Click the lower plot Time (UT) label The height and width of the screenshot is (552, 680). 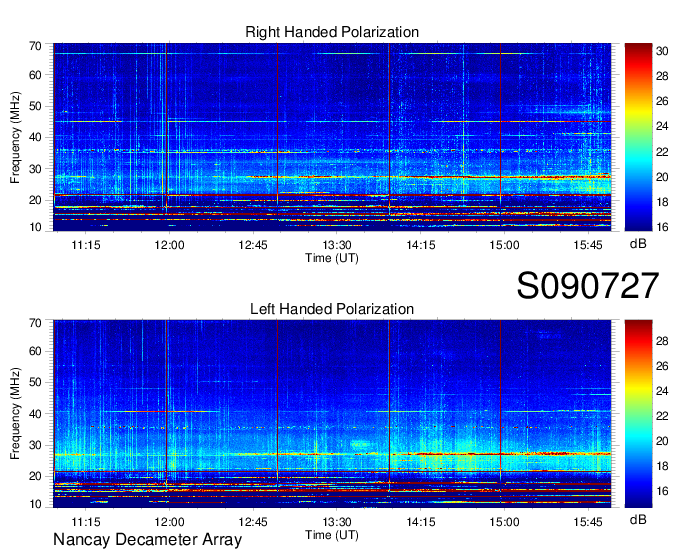pyautogui.click(x=332, y=535)
